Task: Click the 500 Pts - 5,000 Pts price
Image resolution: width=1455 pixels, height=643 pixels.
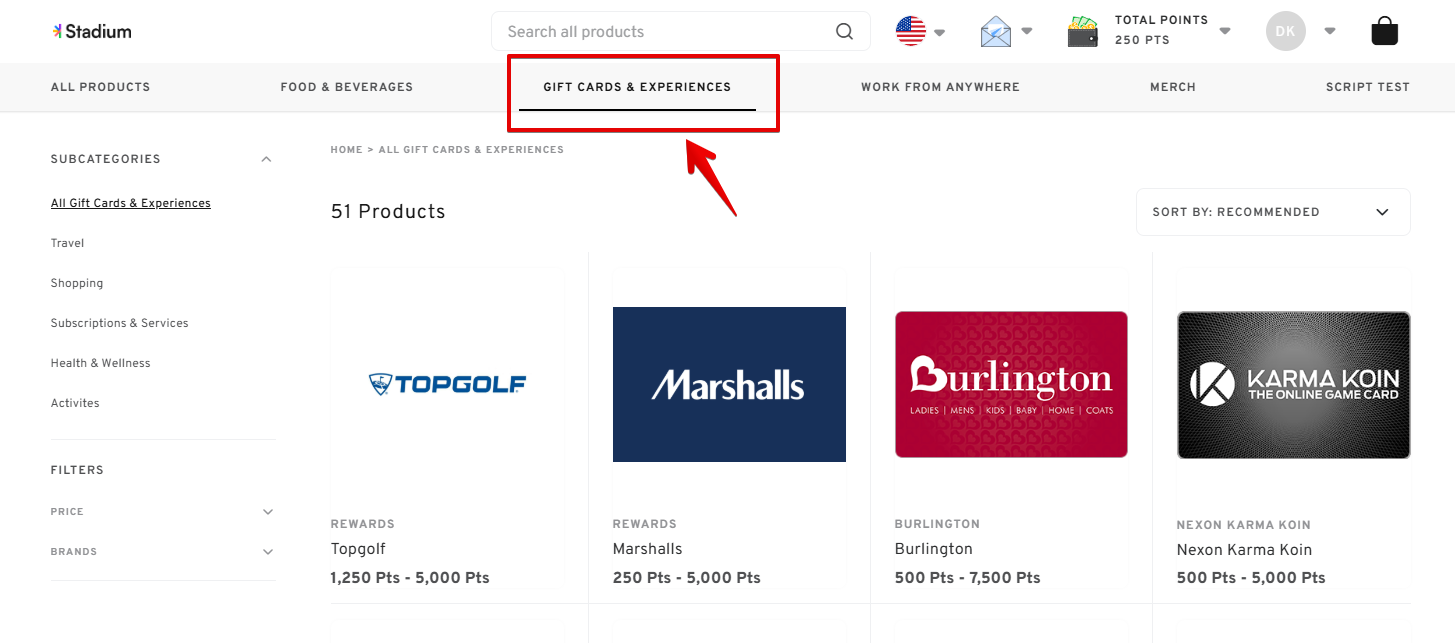Action: [1251, 578]
